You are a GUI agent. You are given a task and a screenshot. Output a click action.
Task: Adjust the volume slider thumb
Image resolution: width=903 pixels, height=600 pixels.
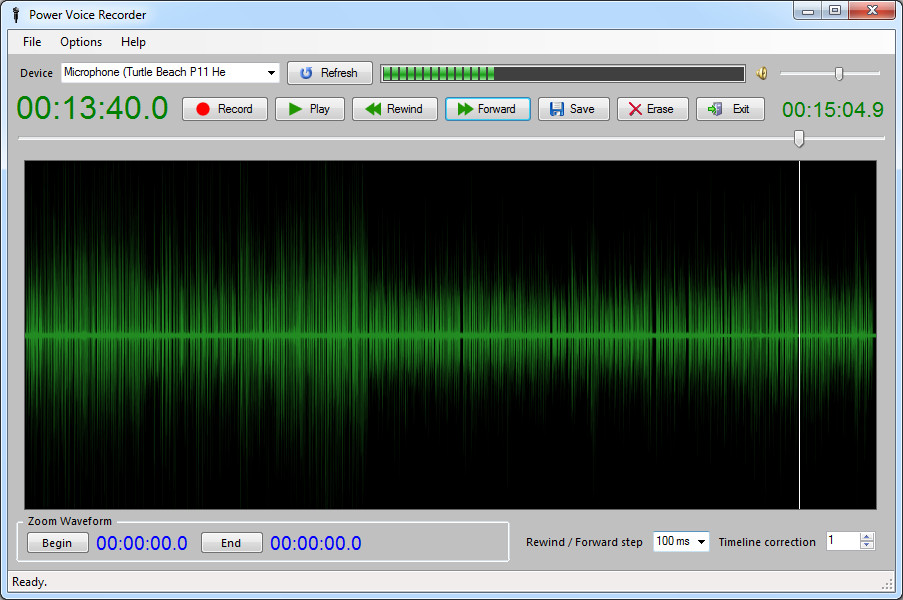[839, 73]
